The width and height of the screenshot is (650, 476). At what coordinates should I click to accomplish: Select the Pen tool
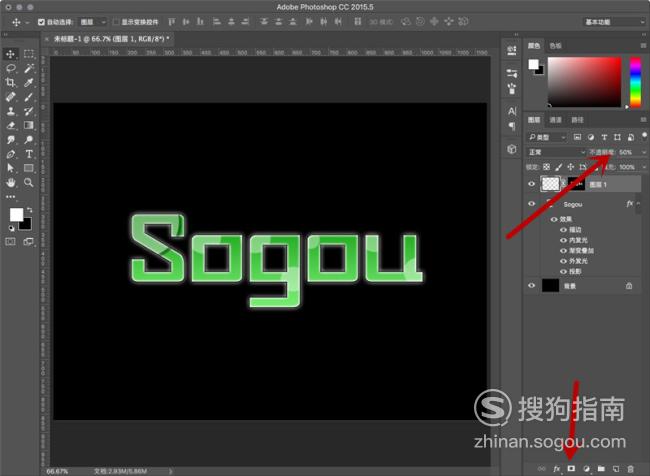(x=10, y=154)
